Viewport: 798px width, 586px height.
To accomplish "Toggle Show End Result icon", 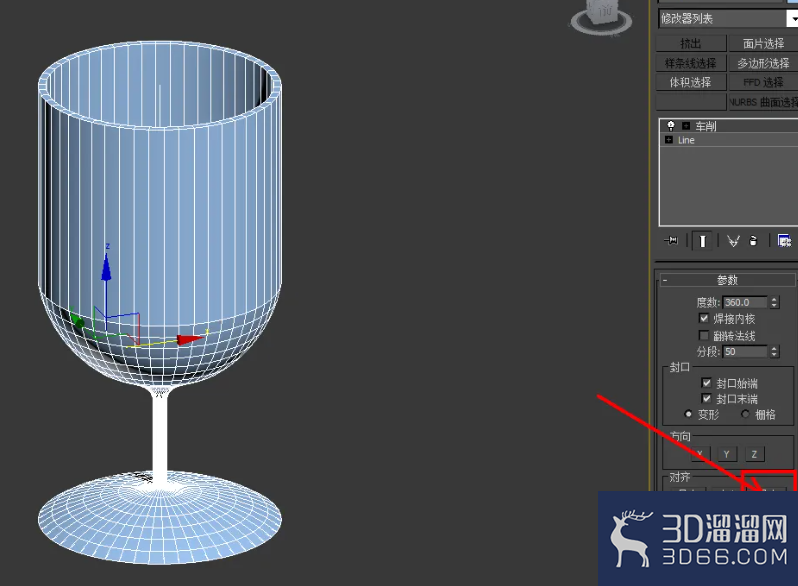I will [702, 241].
